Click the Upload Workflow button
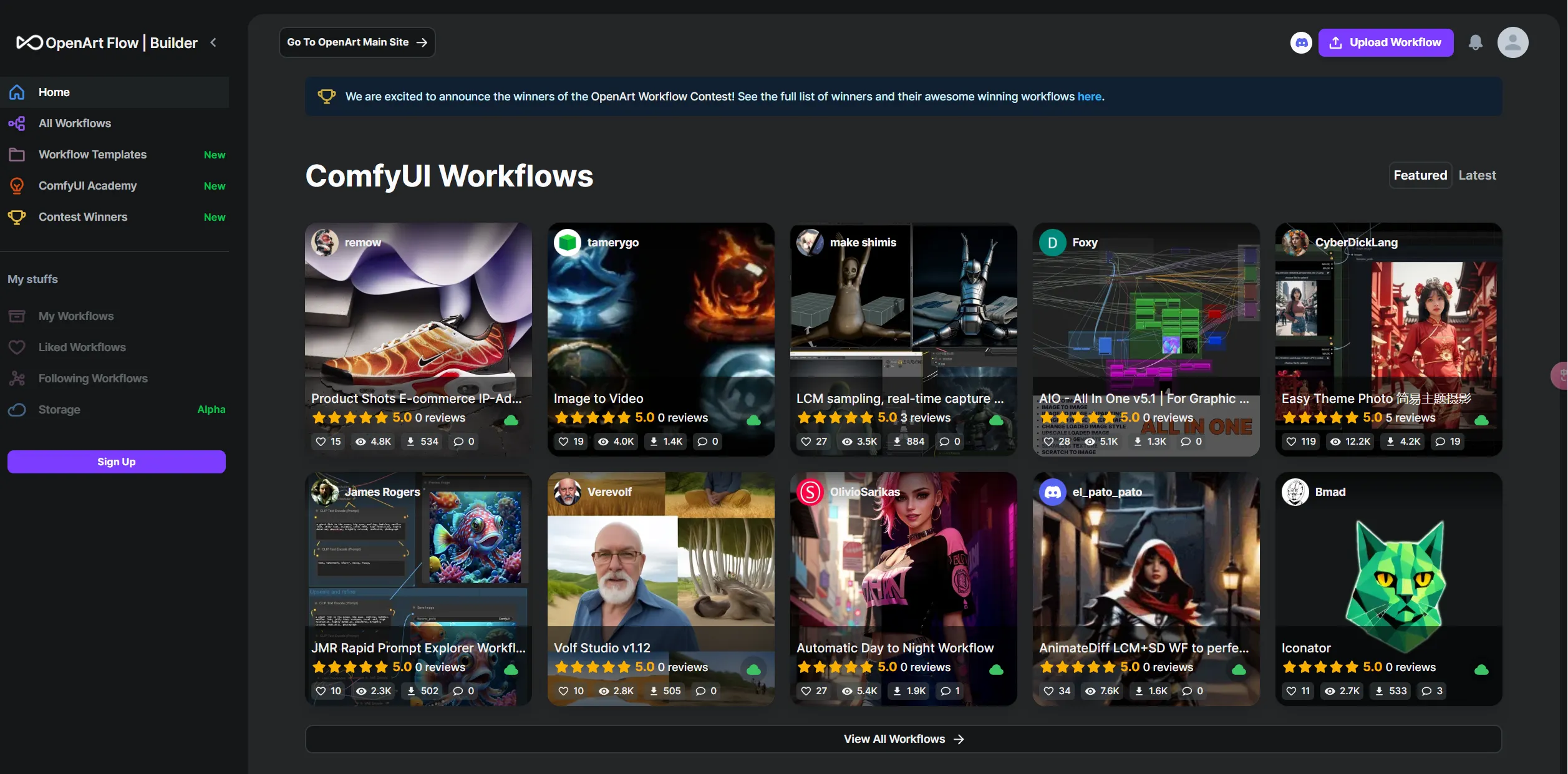Screen dimensions: 1568x774 click(x=1385, y=42)
